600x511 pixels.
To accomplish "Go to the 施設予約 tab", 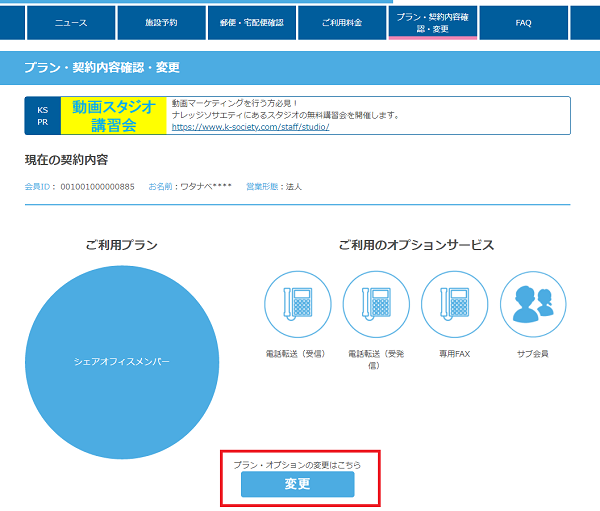I will tap(161, 23).
